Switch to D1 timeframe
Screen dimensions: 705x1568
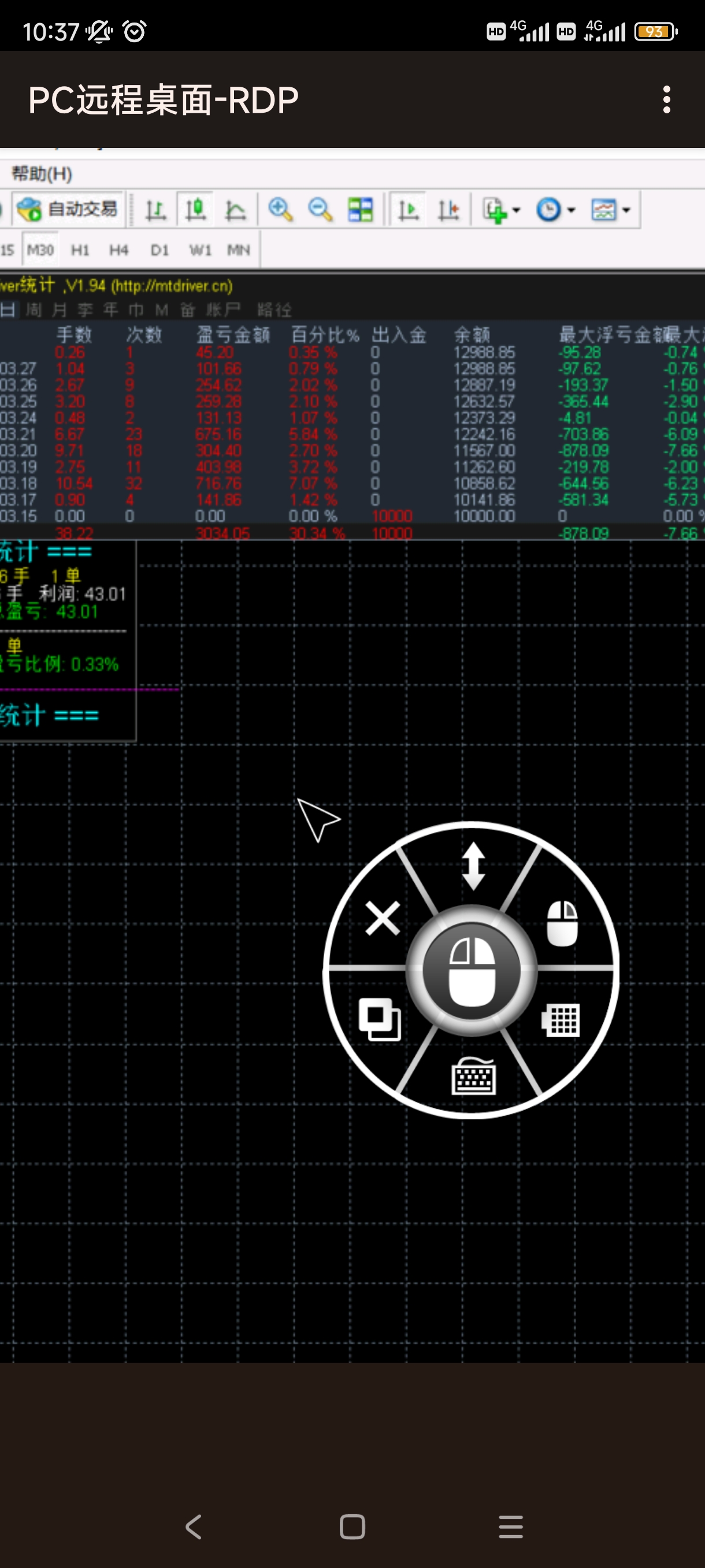tap(159, 250)
